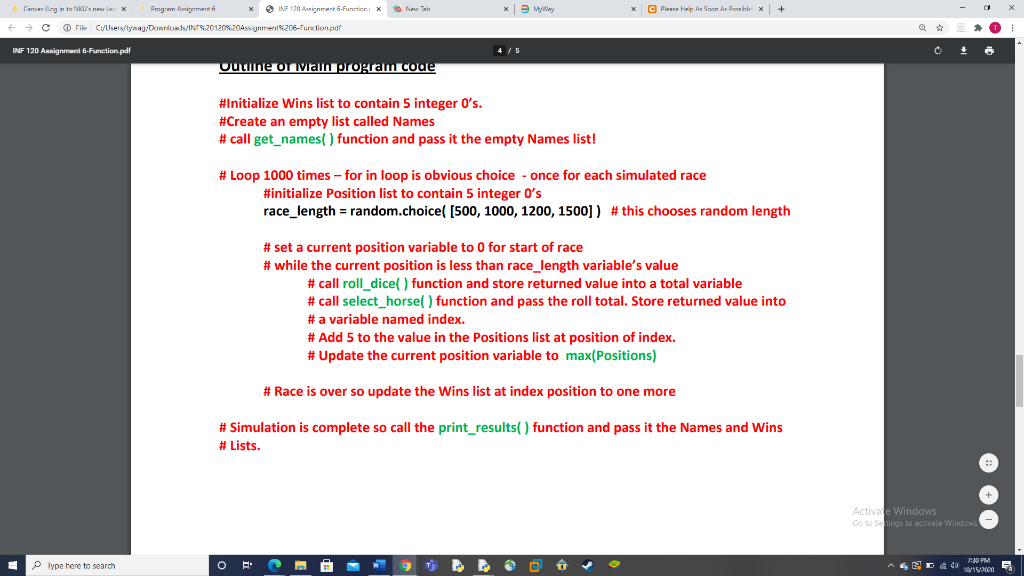1024x576 pixels.
Task: Open Microsoft Word from taskbar
Action: (379, 566)
